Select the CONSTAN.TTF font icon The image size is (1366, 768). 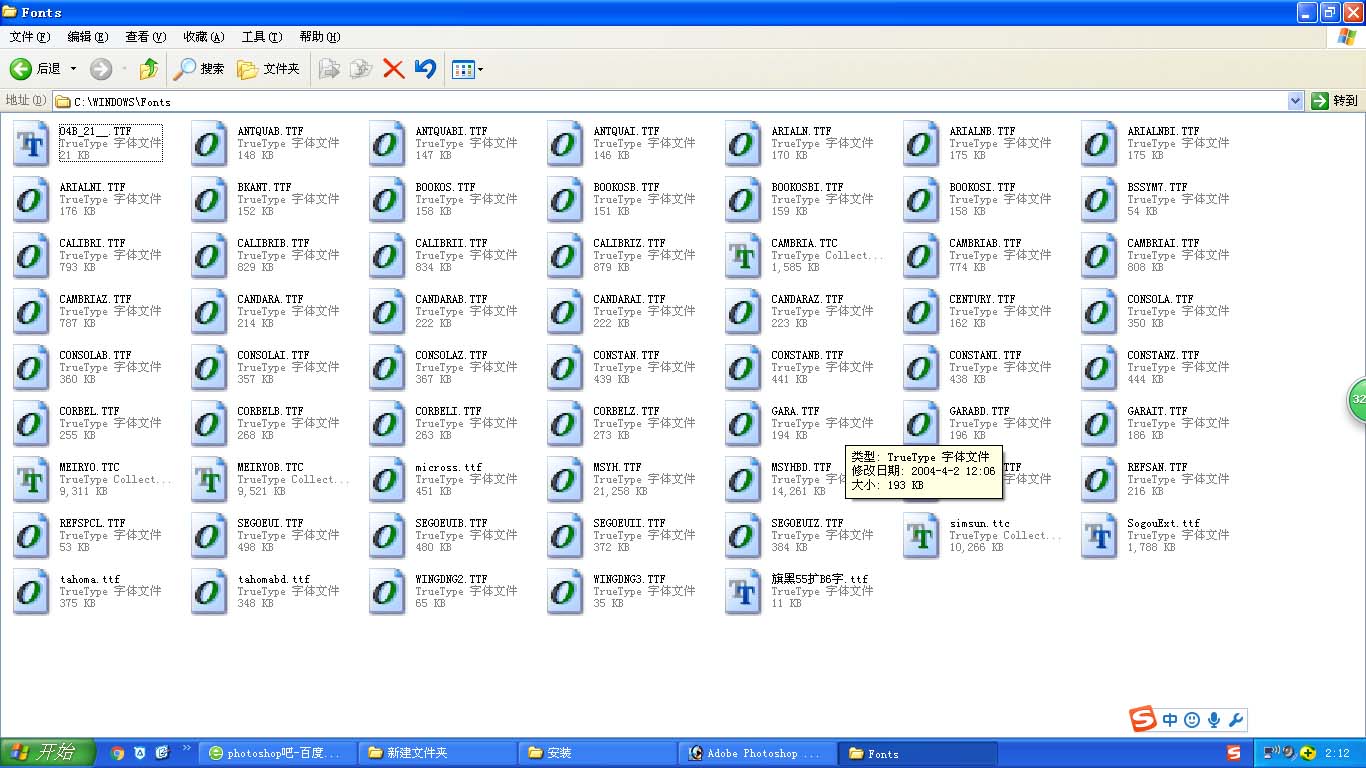[565, 368]
